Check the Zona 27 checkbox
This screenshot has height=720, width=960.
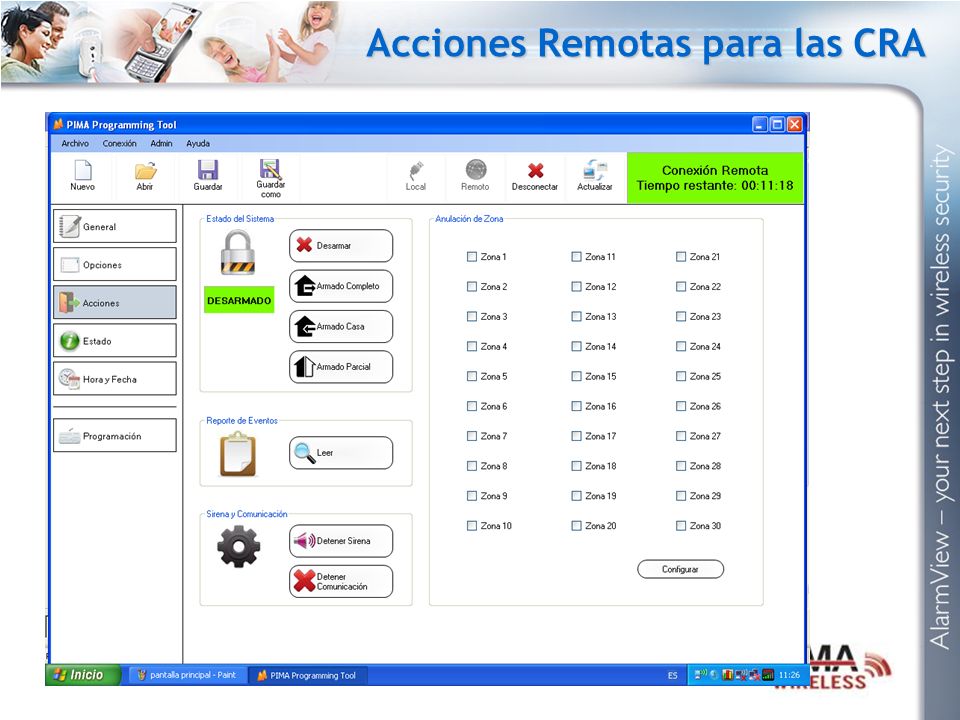click(x=681, y=436)
